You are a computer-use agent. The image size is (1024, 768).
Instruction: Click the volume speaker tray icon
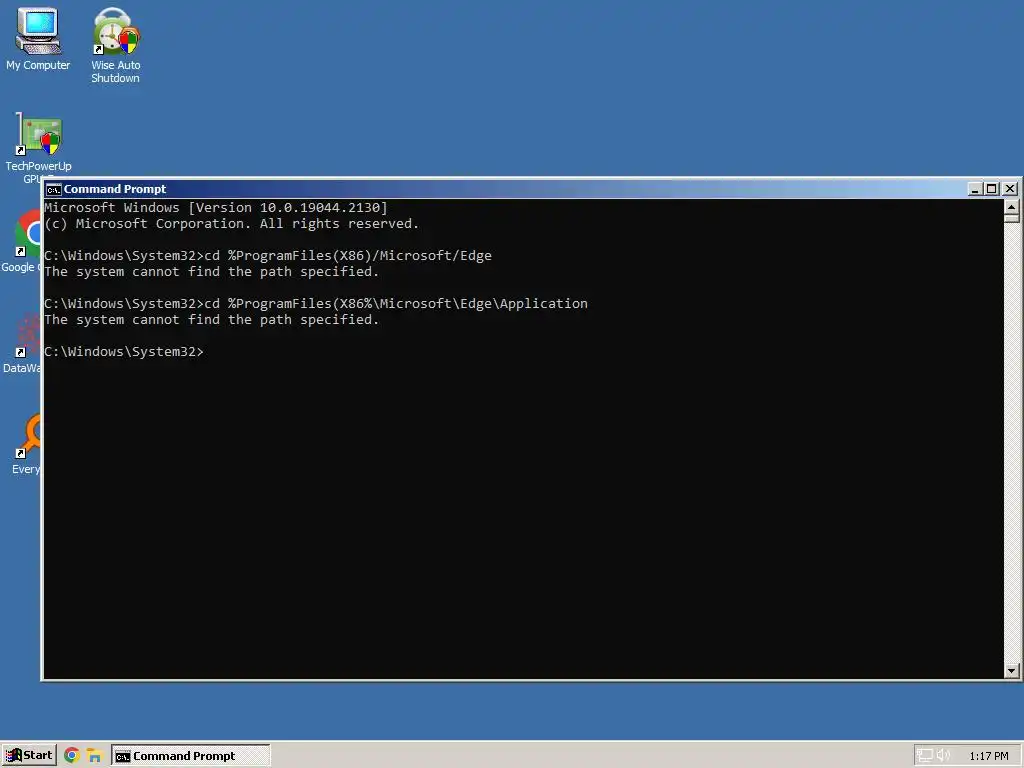943,756
